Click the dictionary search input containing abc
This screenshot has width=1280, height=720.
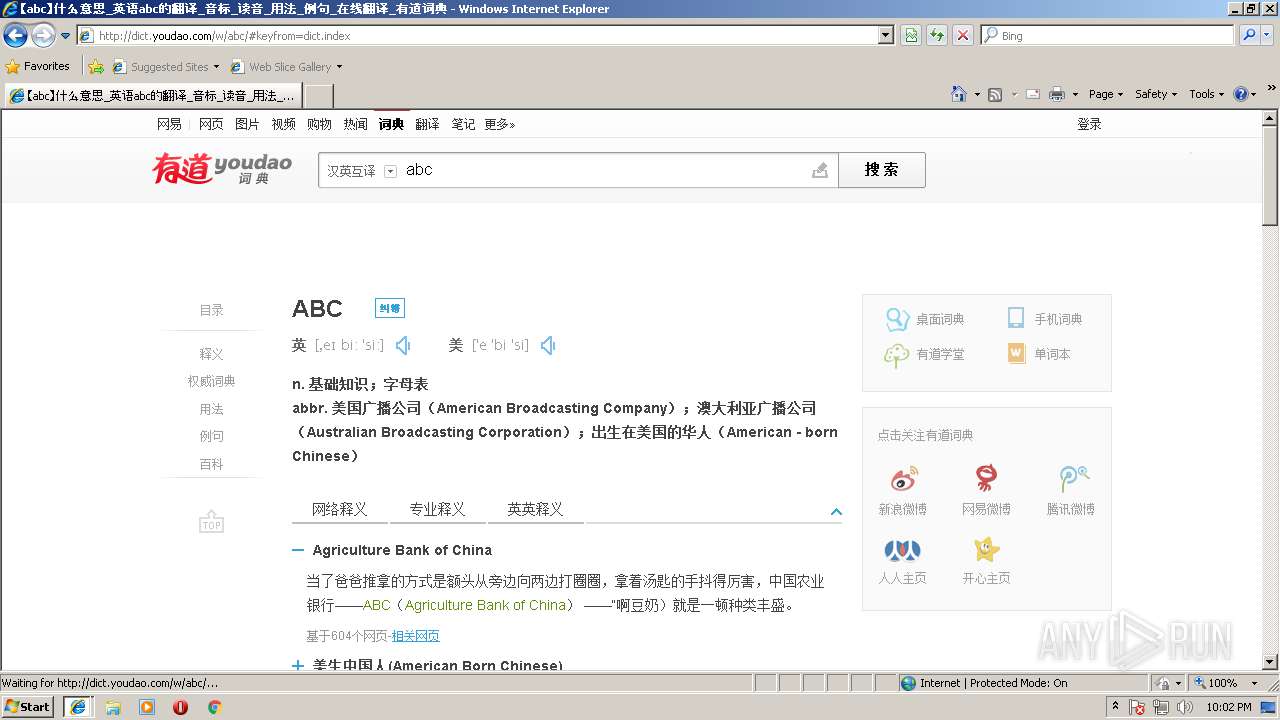(x=605, y=170)
